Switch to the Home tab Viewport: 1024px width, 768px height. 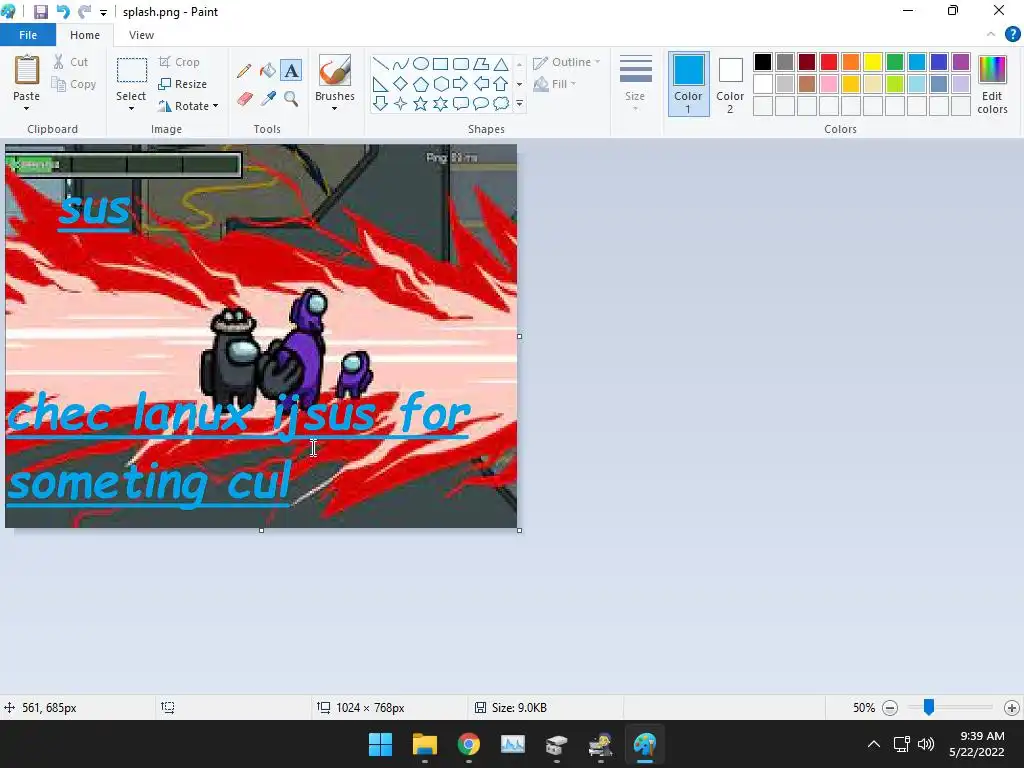coord(85,35)
